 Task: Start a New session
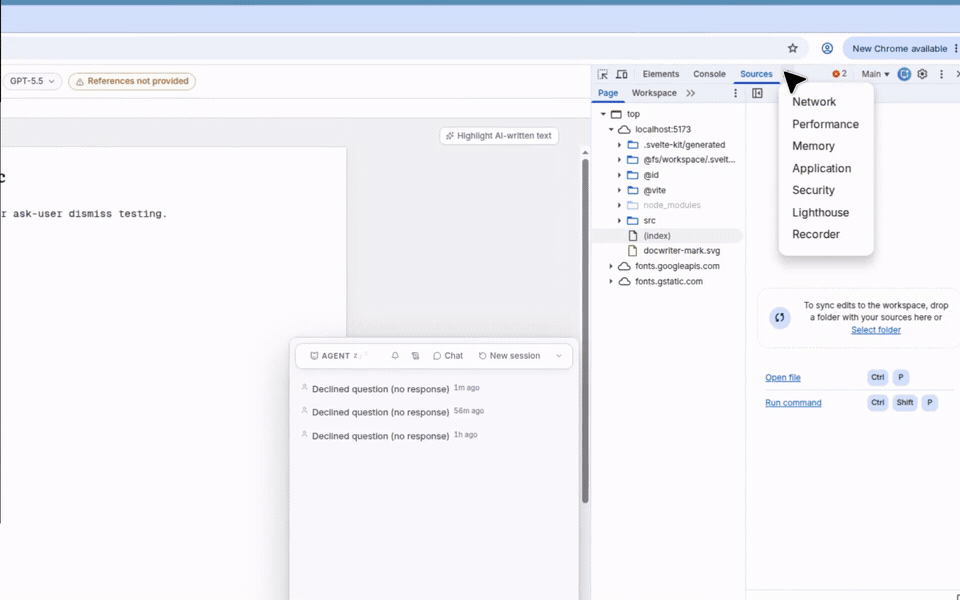509,356
